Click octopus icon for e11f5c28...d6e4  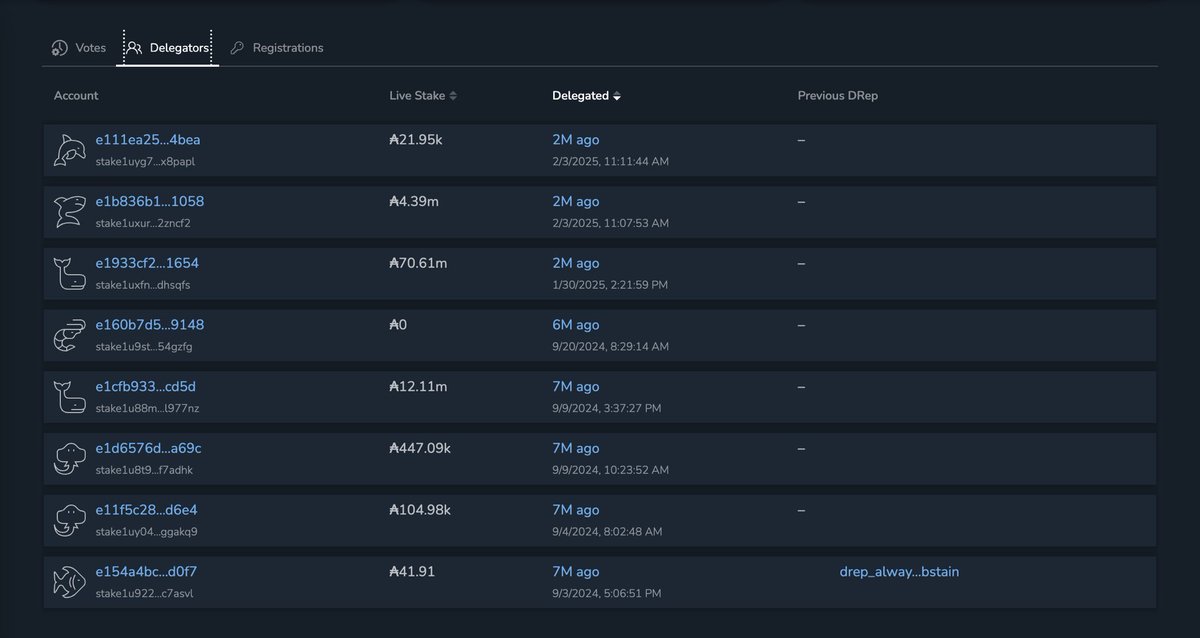tap(70, 522)
